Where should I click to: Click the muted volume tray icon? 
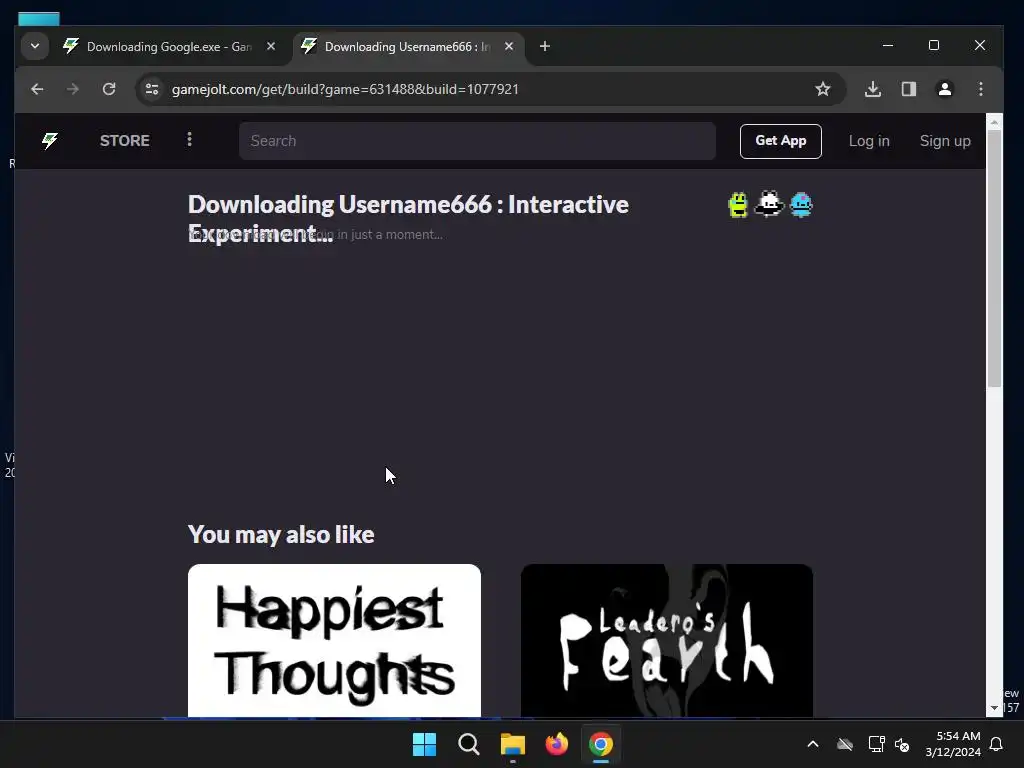coord(902,744)
